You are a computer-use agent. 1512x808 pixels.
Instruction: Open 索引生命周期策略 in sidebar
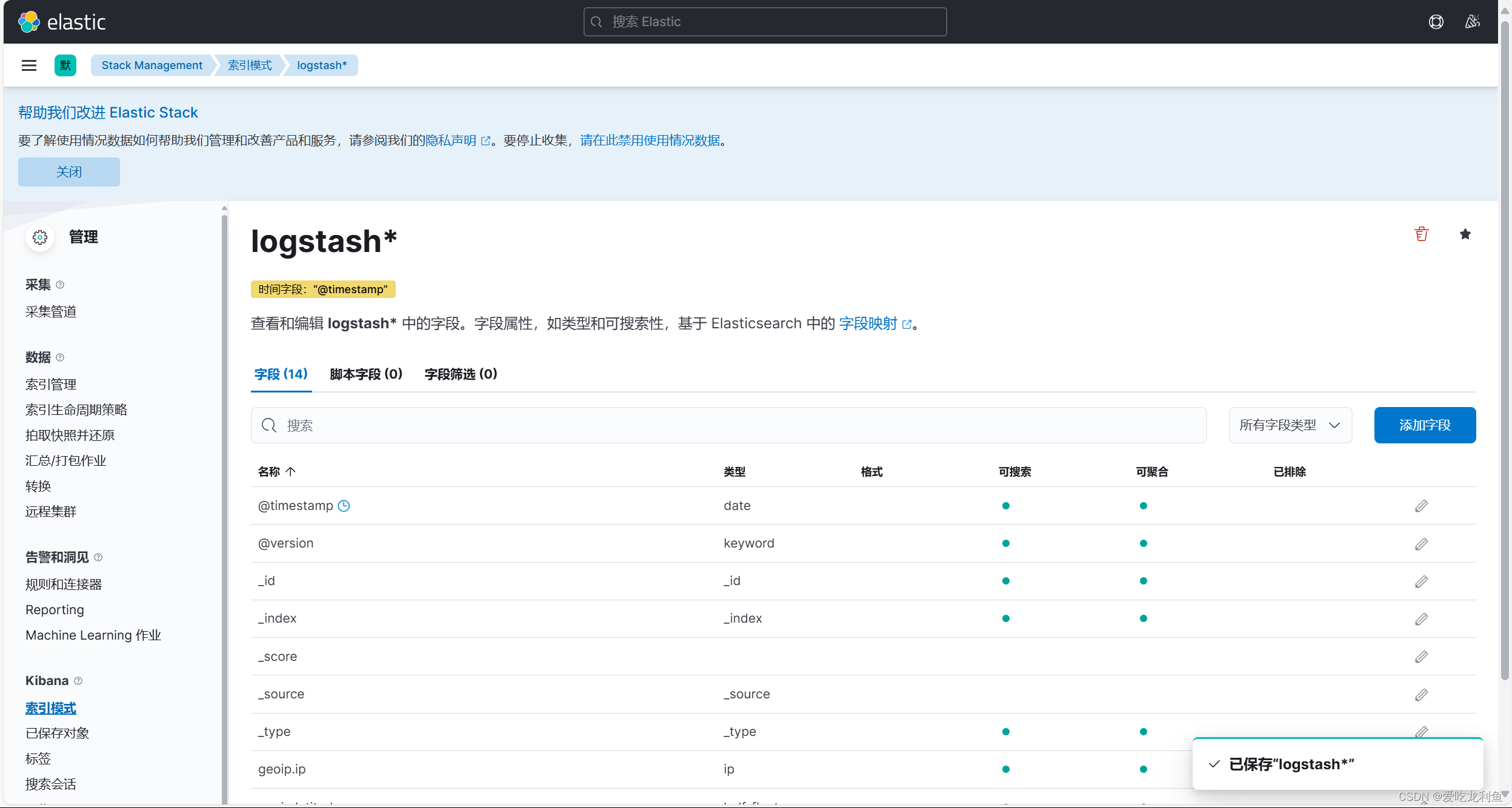click(76, 410)
